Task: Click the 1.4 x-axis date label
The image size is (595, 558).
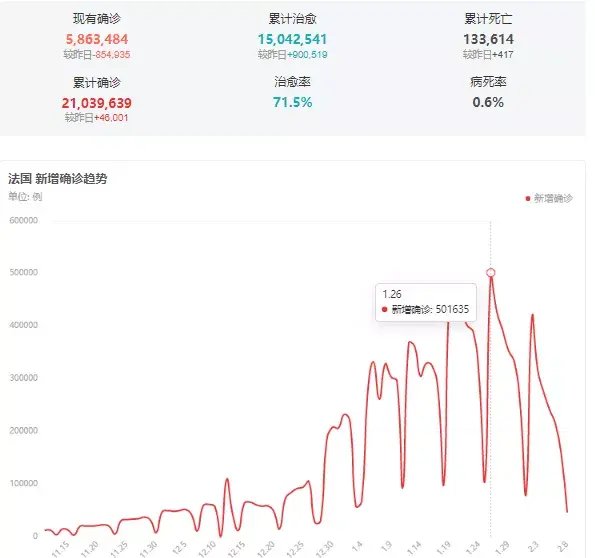Action: [357, 547]
